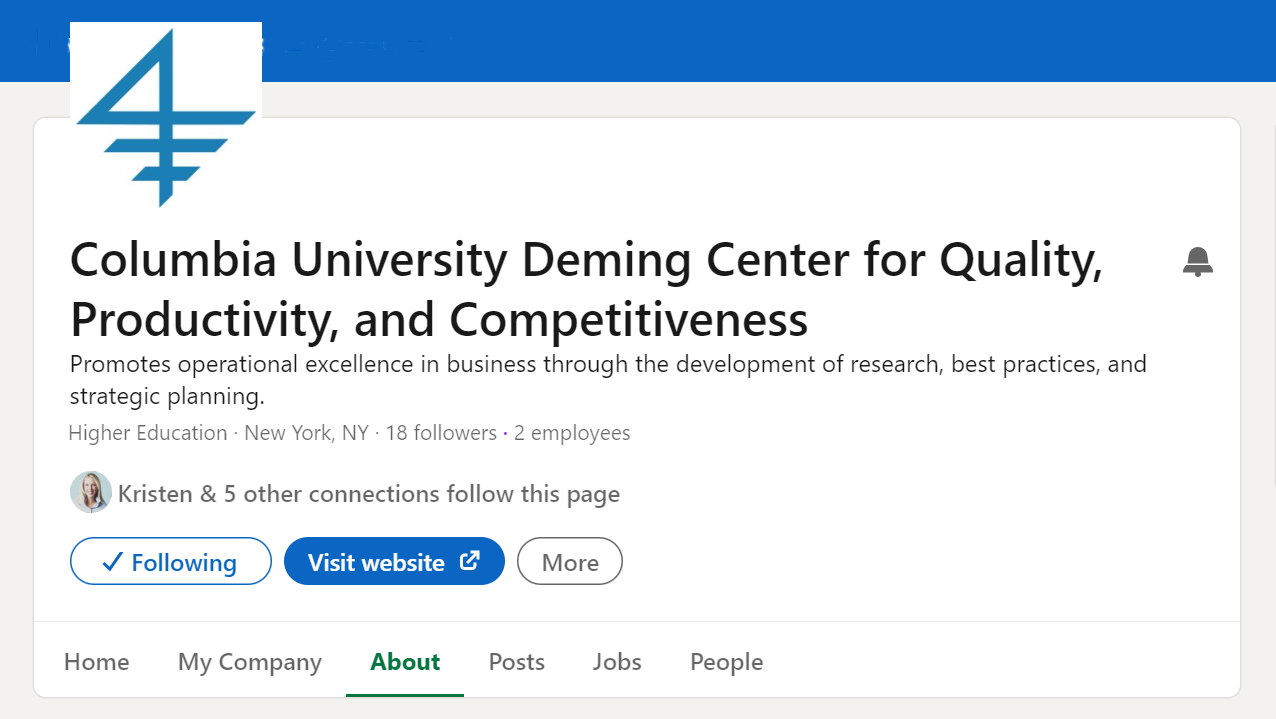Viewport: 1276px width, 719px height.
Task: Expand the More options menu
Action: (x=569, y=562)
